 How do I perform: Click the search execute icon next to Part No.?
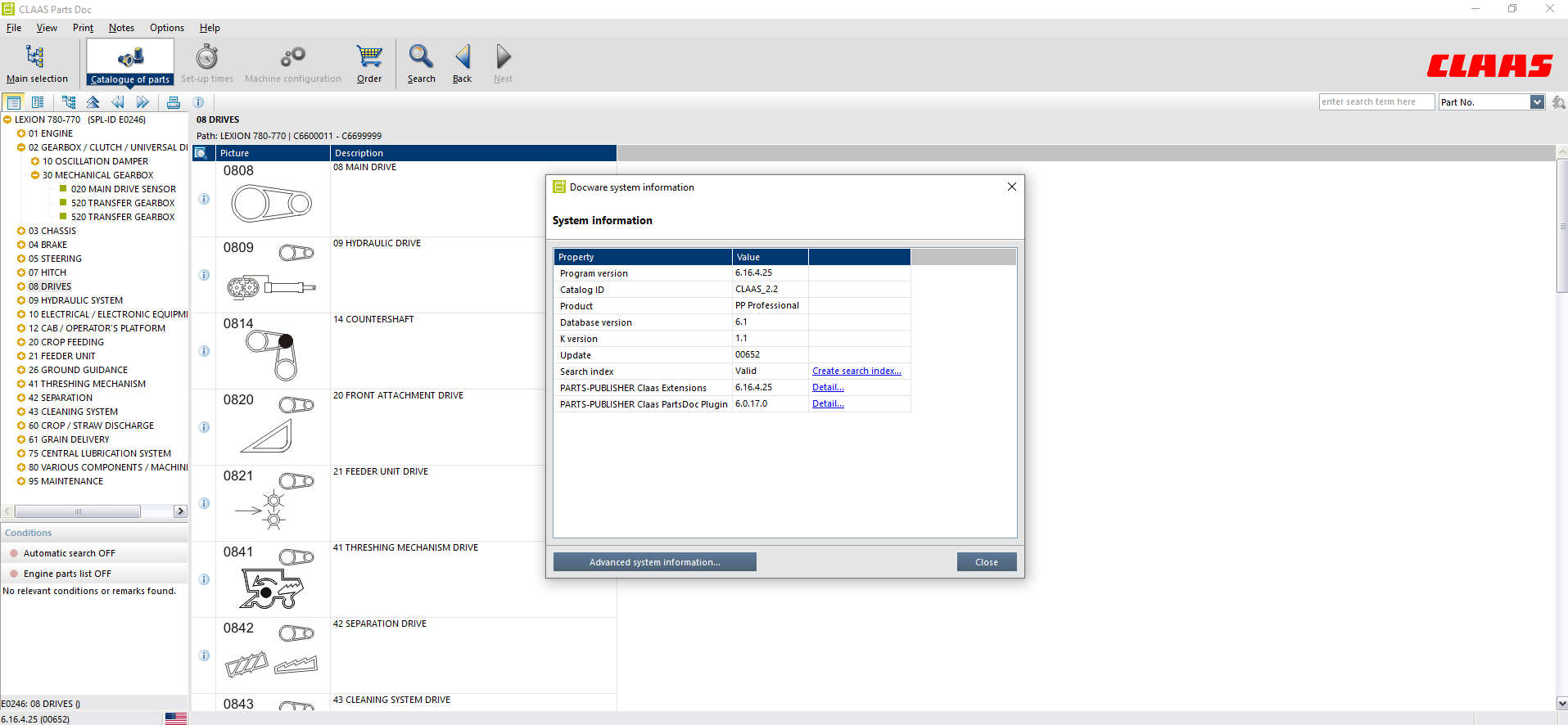pos(1558,102)
